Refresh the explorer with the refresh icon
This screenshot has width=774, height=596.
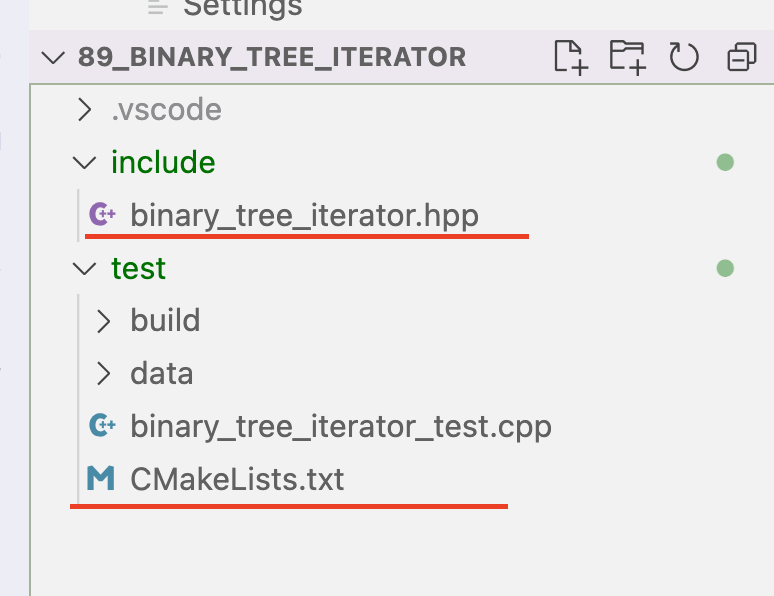pos(684,57)
